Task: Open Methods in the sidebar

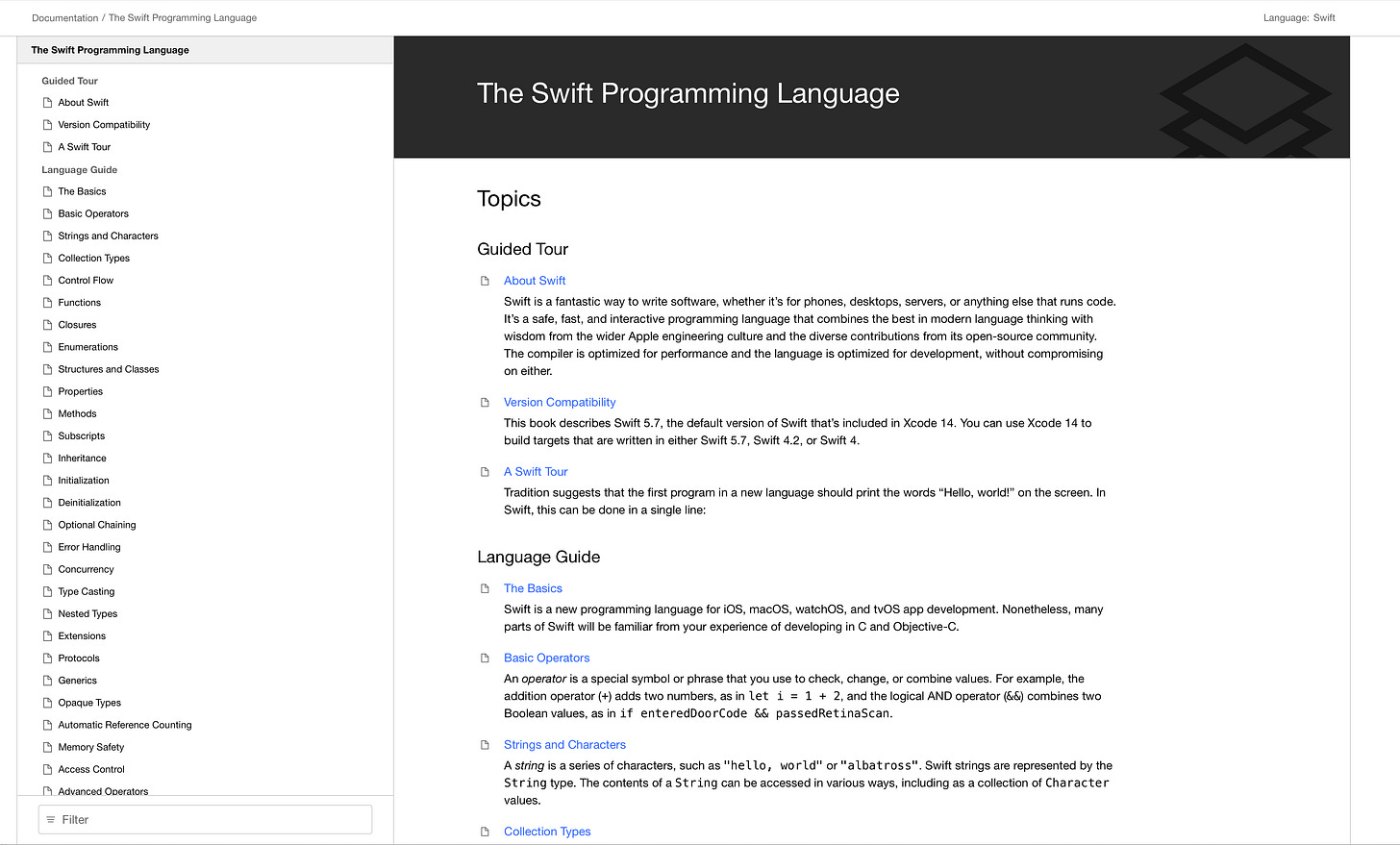Action: point(77,414)
